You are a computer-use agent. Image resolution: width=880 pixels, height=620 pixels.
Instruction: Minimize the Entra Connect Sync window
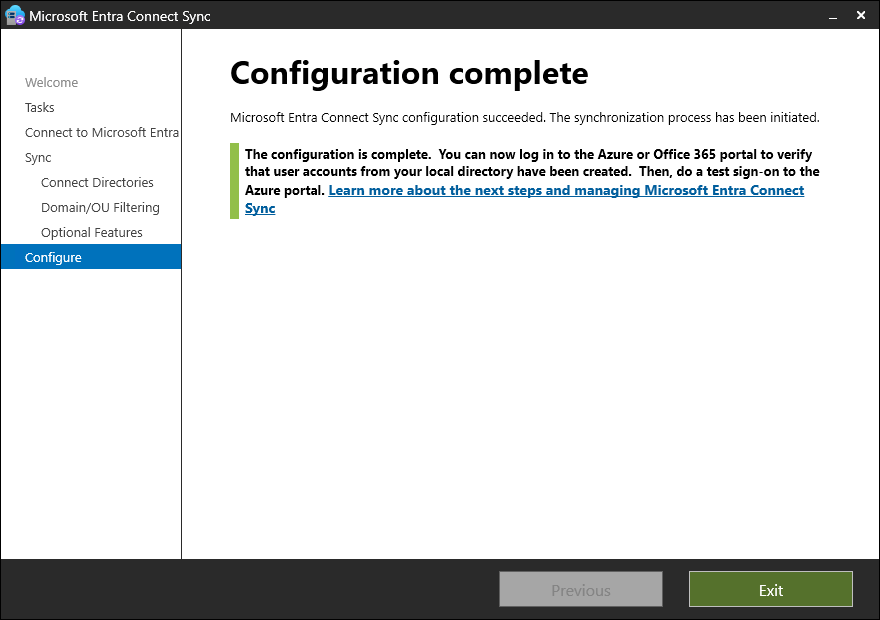point(828,16)
